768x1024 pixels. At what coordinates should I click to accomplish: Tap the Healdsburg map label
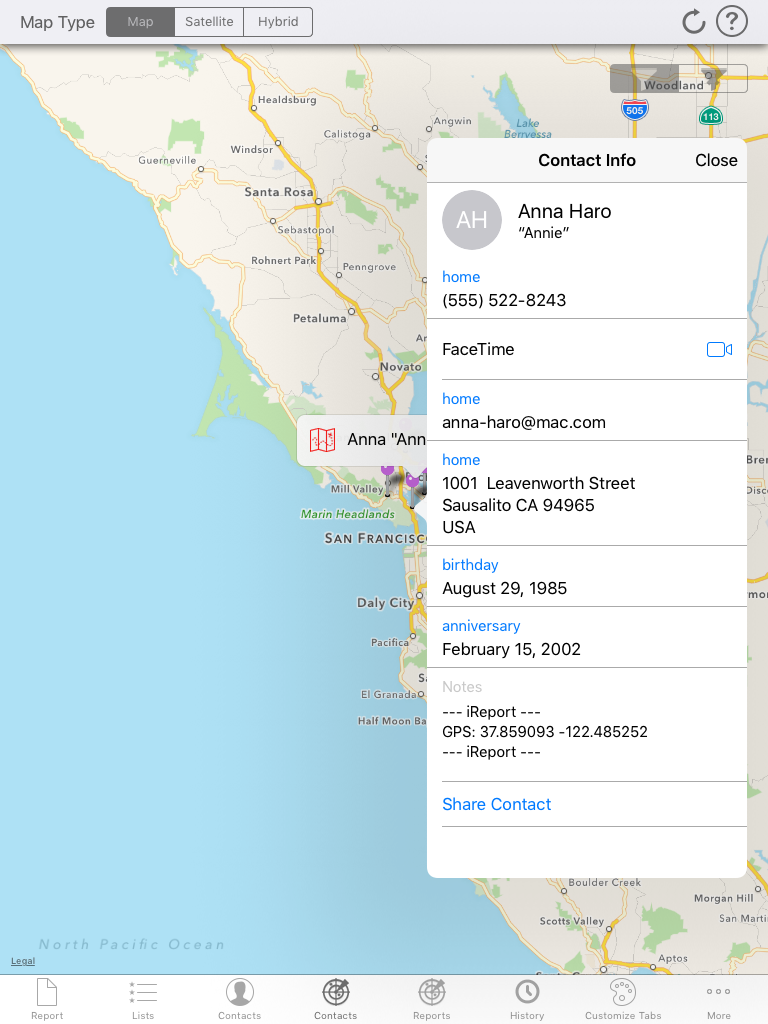[287, 100]
